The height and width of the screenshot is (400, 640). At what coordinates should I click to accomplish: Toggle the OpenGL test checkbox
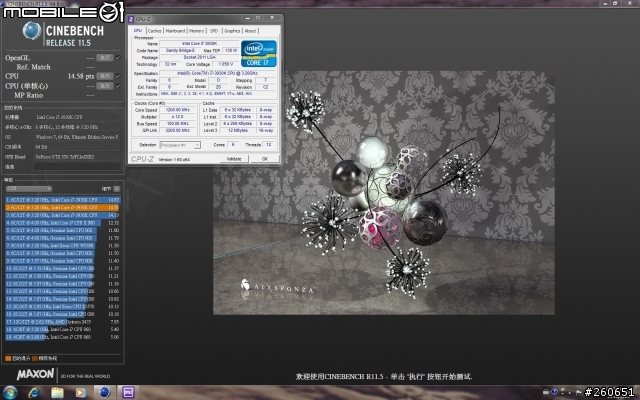click(x=118, y=58)
